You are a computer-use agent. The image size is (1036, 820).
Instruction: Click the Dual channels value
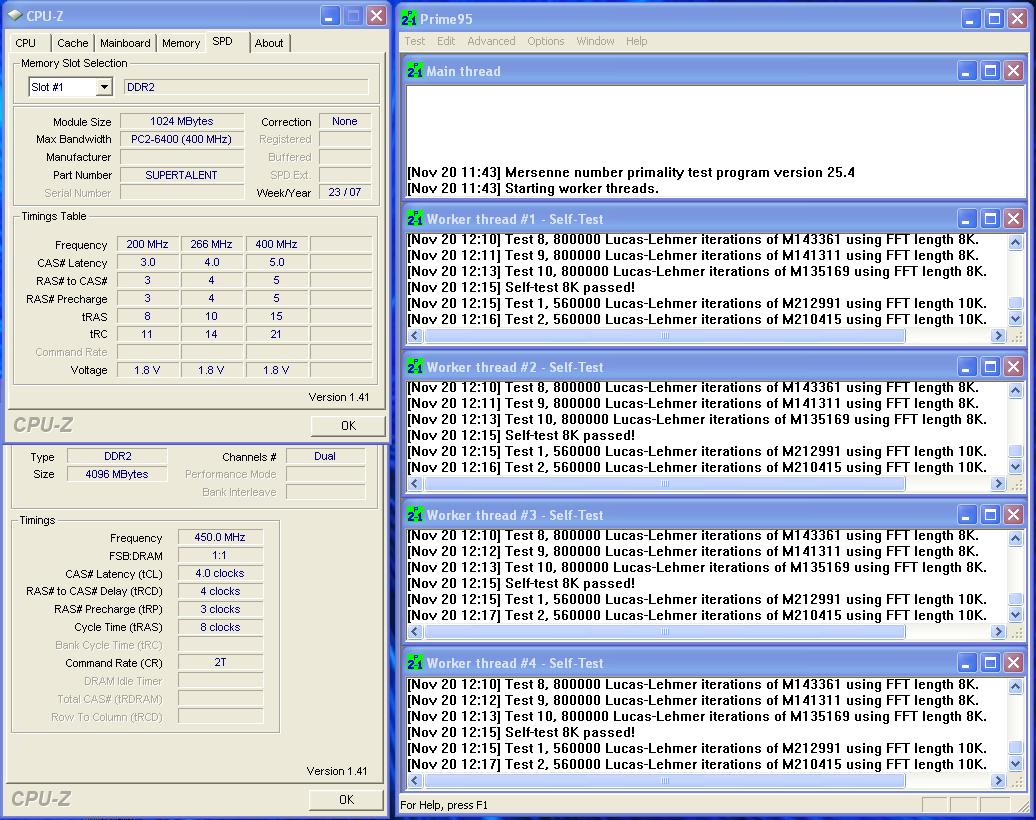pos(325,457)
